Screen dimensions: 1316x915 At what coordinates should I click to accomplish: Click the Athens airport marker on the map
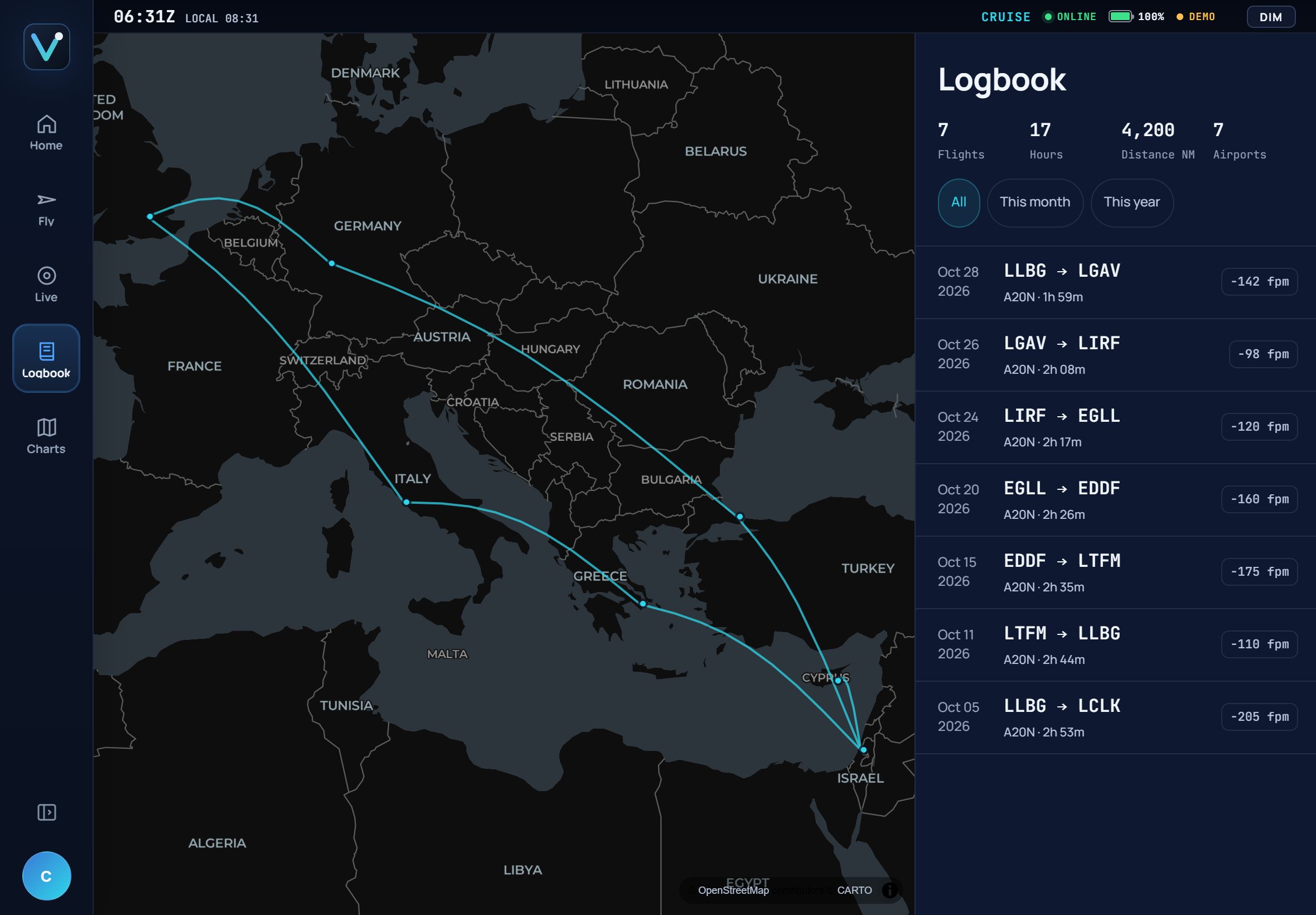point(643,604)
